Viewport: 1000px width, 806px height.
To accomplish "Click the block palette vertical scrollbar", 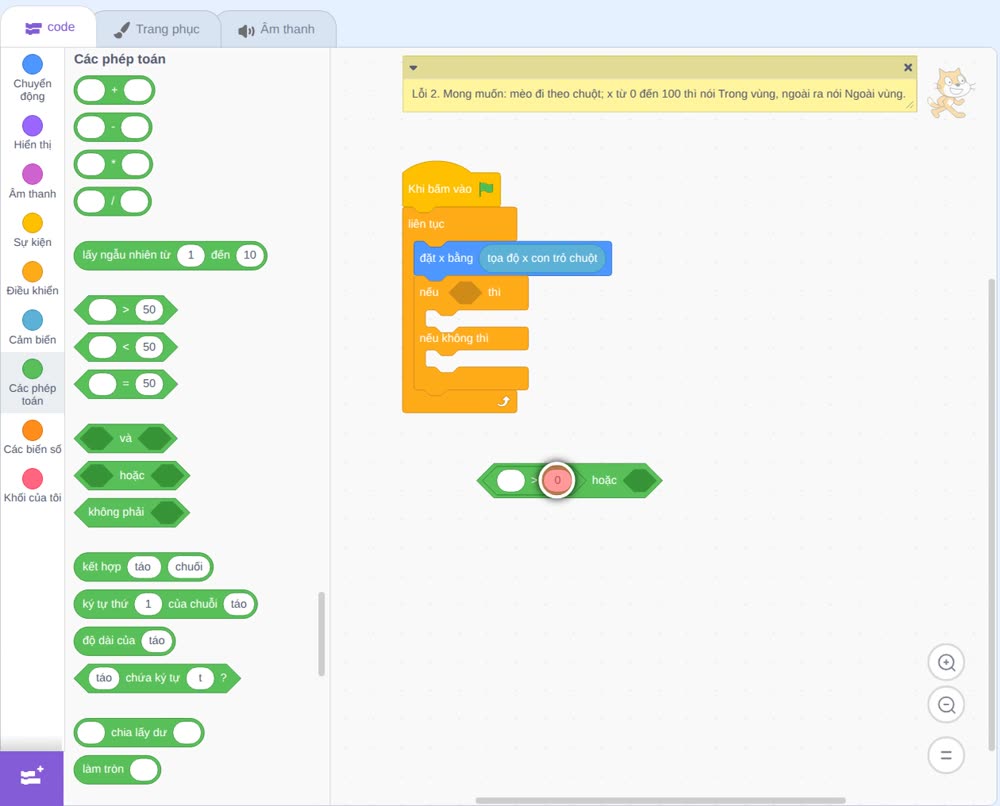I will [321, 634].
